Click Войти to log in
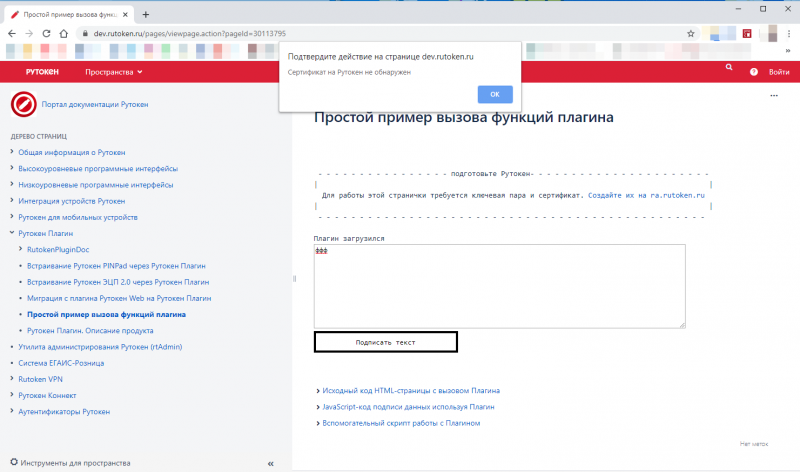 [x=779, y=72]
